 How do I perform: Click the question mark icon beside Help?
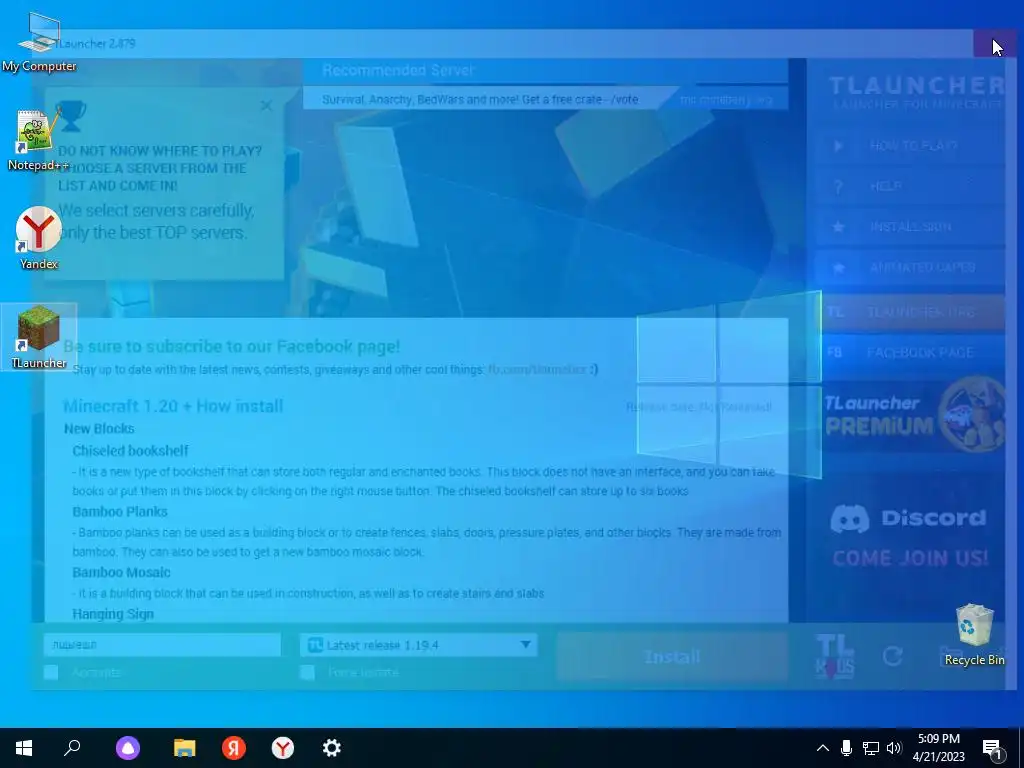tap(838, 187)
